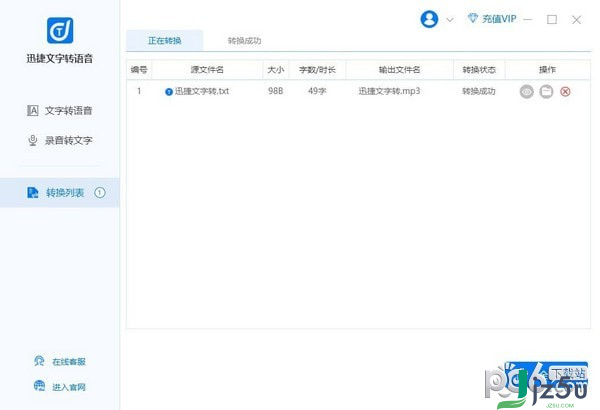
Task: Open 在线客服 support link
Action: click(60, 361)
